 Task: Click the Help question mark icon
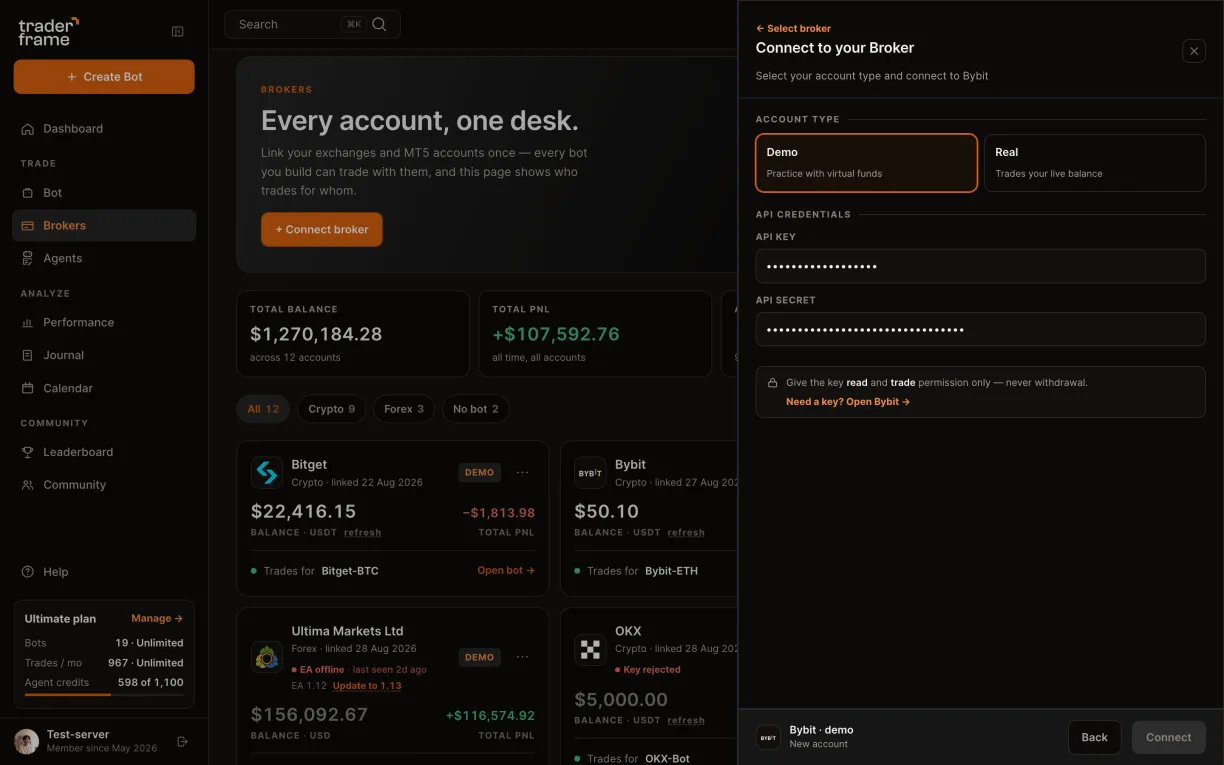(x=28, y=572)
